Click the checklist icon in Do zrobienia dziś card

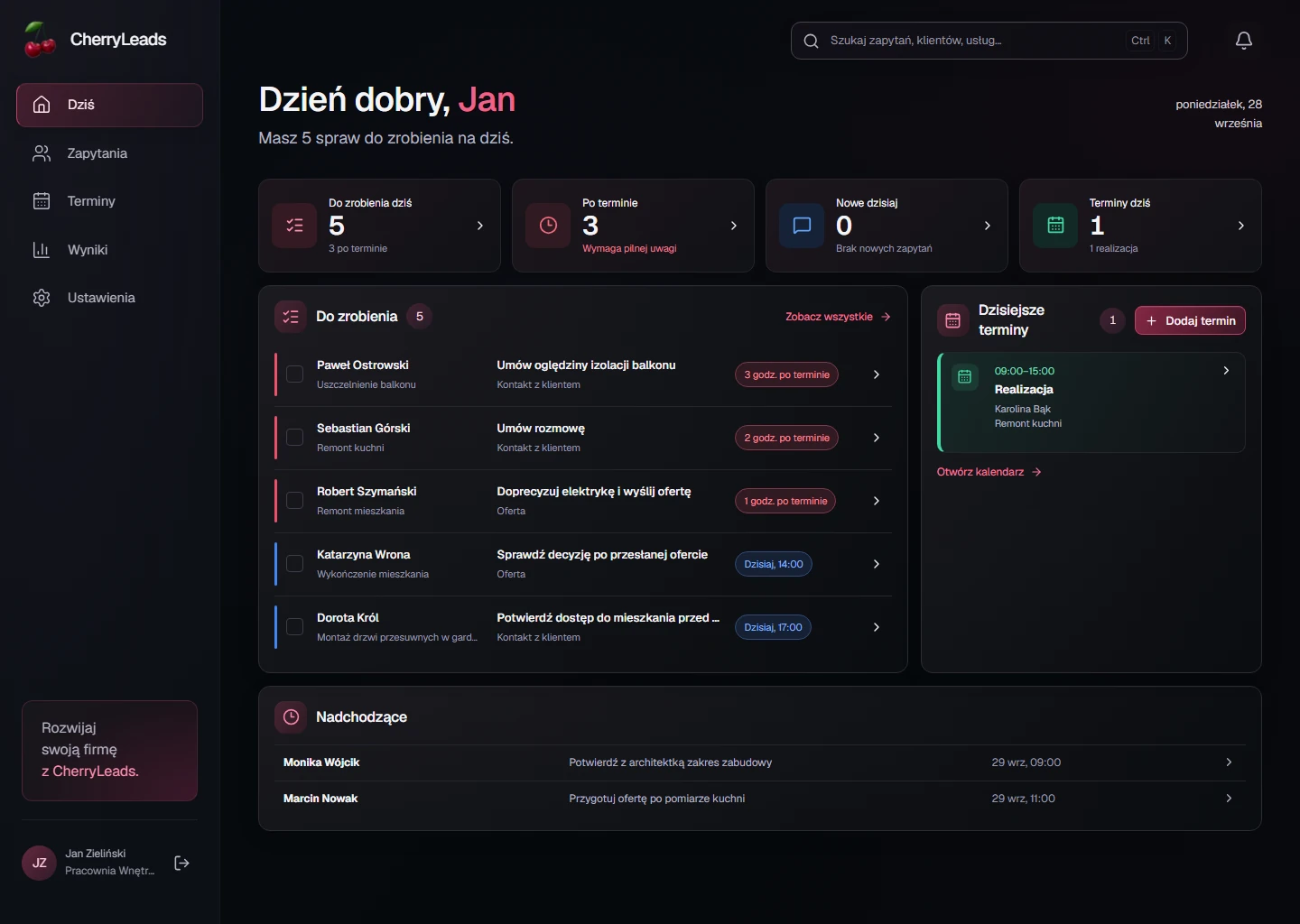click(x=294, y=226)
